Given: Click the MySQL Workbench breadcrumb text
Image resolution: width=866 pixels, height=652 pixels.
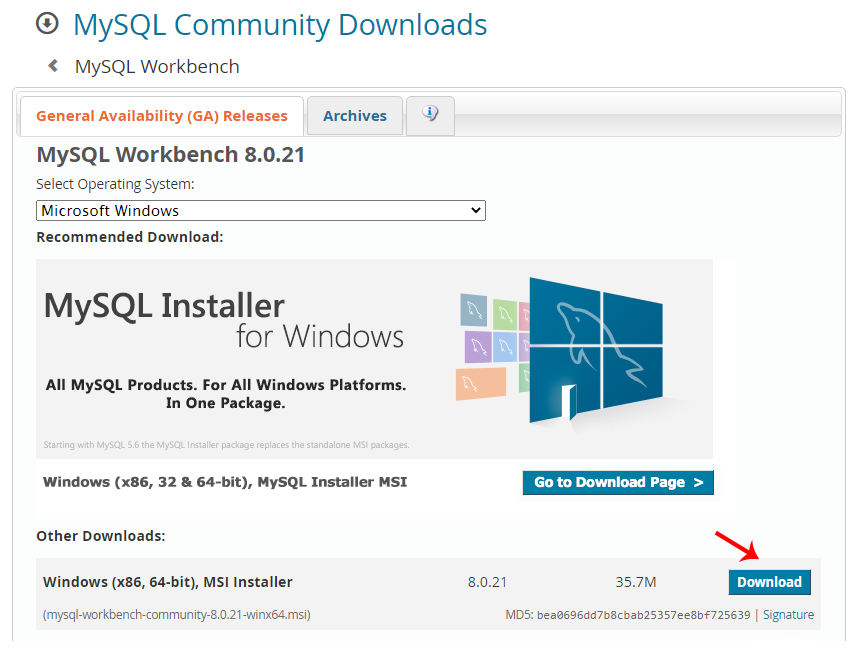Looking at the screenshot, I should coord(157,66).
